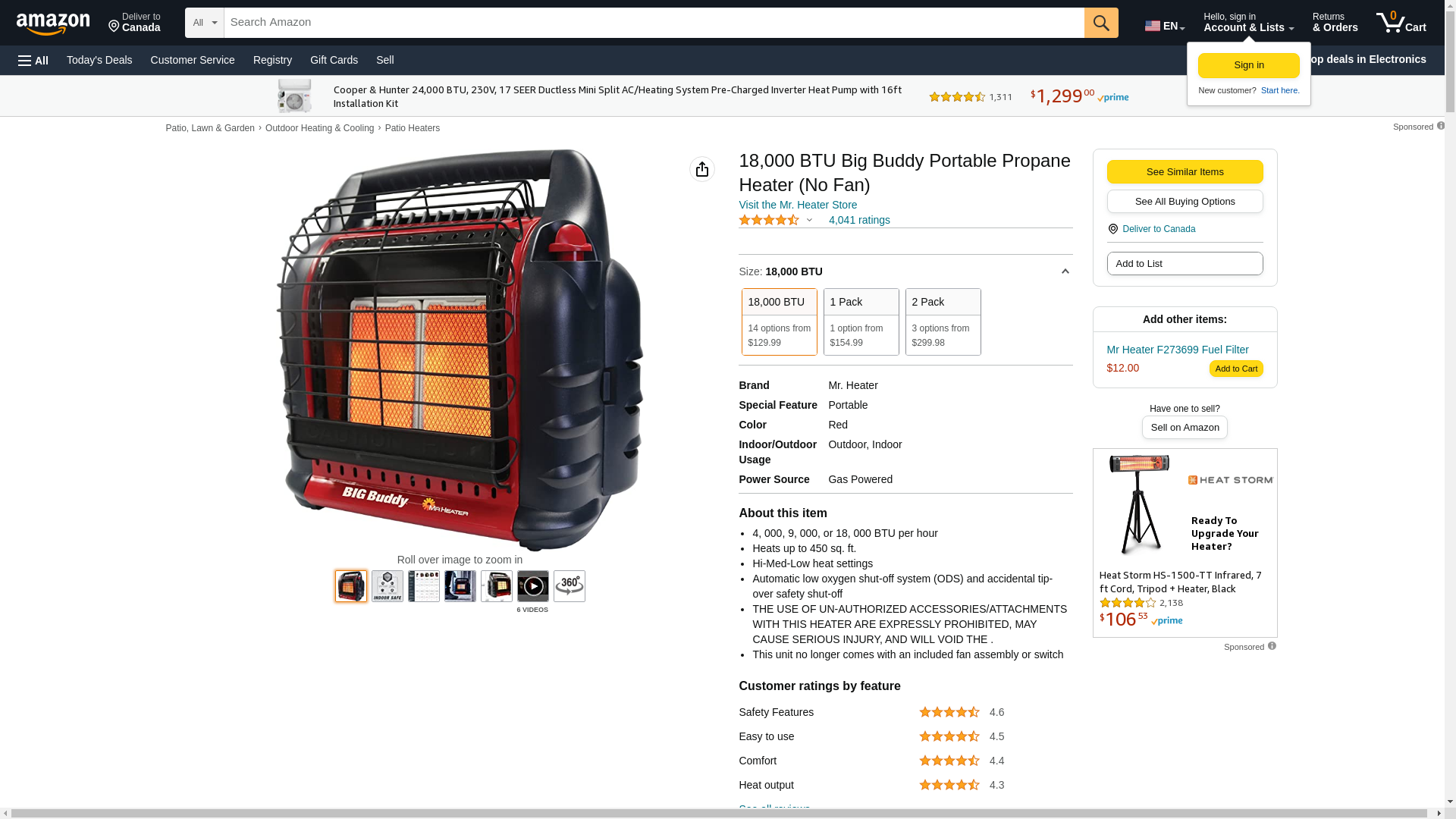Image resolution: width=1456 pixels, height=819 pixels.
Task: Click the Amazon logo
Action: (x=53, y=24)
